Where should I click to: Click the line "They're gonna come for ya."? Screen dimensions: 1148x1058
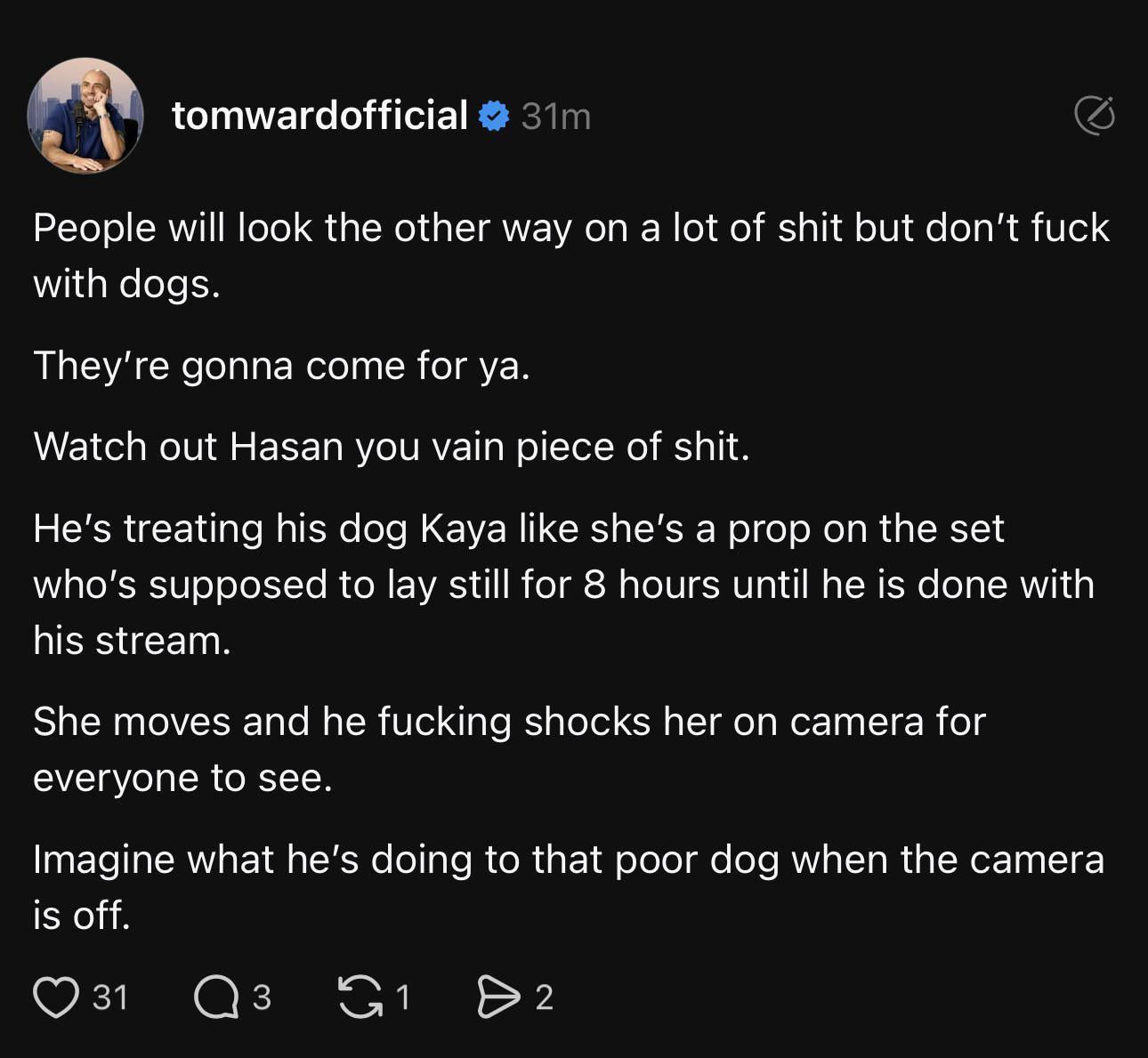(281, 366)
